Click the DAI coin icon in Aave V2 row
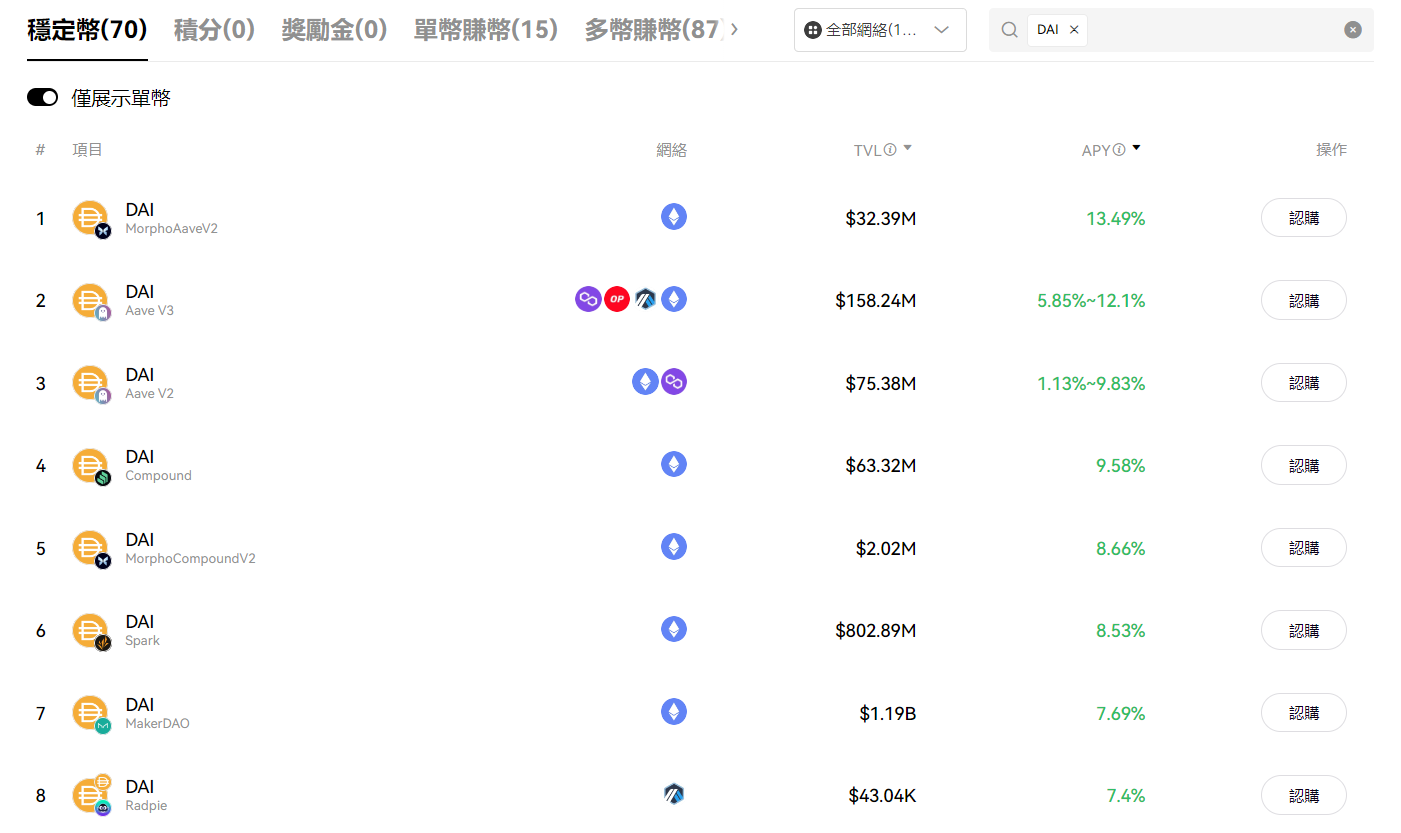Image resolution: width=1401 pixels, height=833 pixels. (90, 383)
